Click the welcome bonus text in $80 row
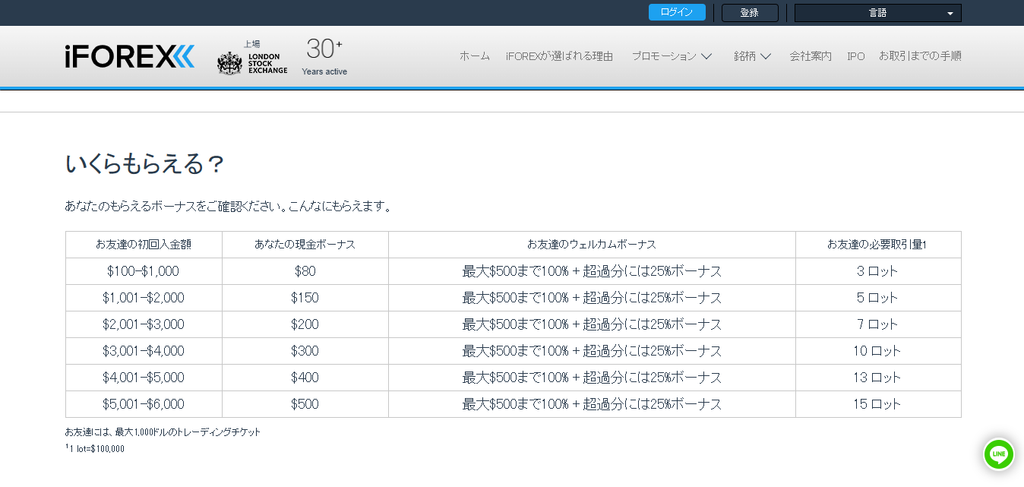1024x487 pixels. point(592,272)
